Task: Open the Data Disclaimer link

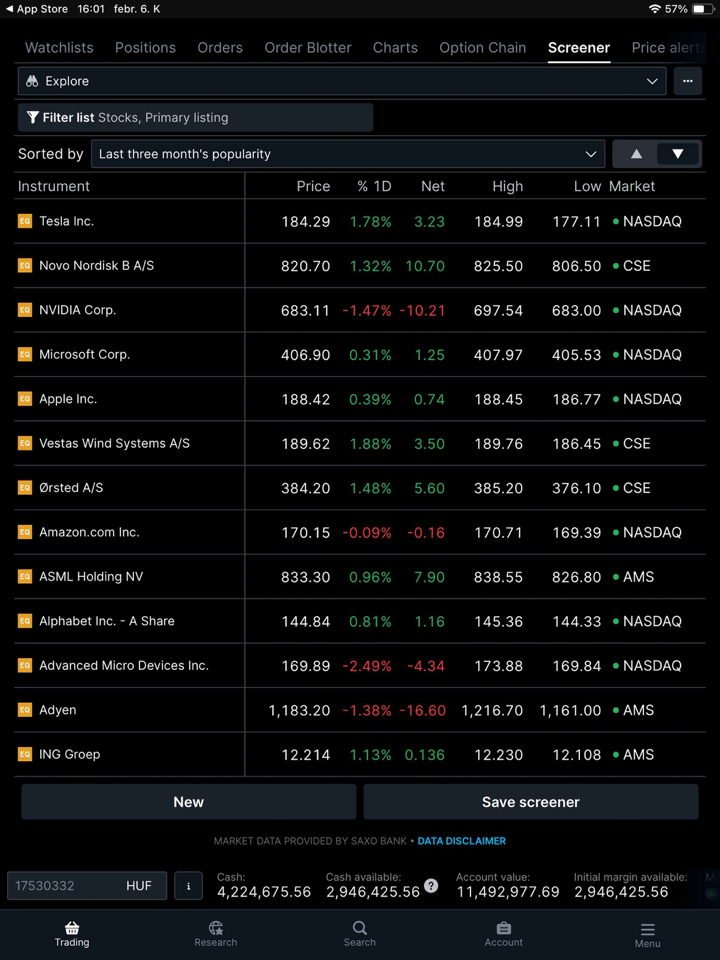Action: coord(461,841)
